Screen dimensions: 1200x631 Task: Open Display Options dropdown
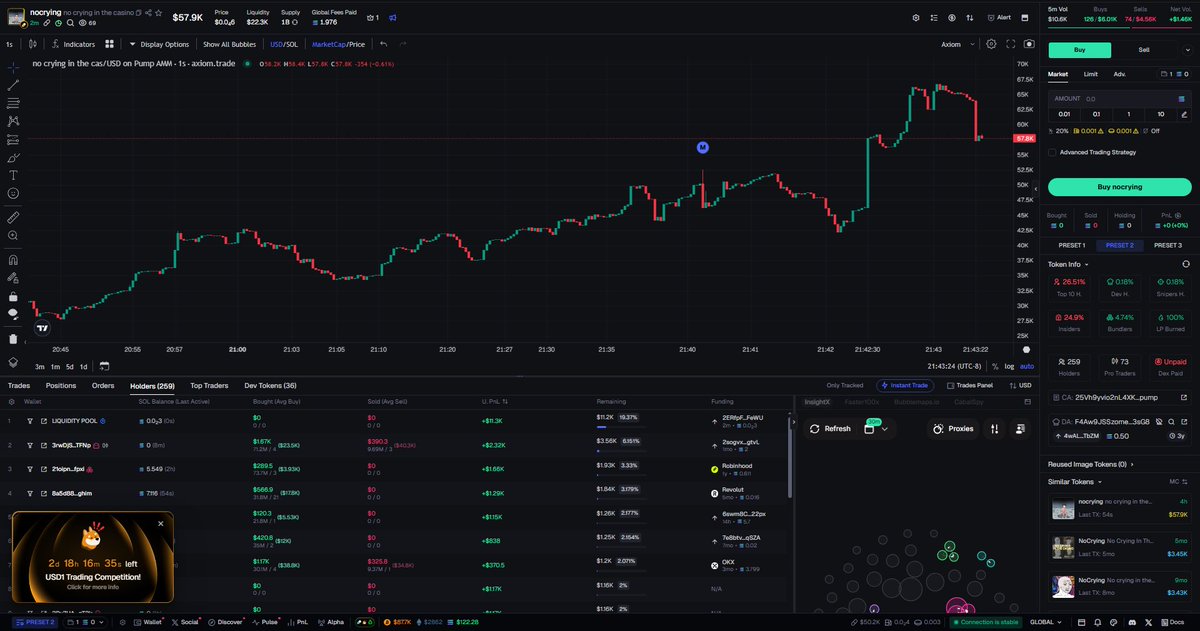click(x=158, y=44)
